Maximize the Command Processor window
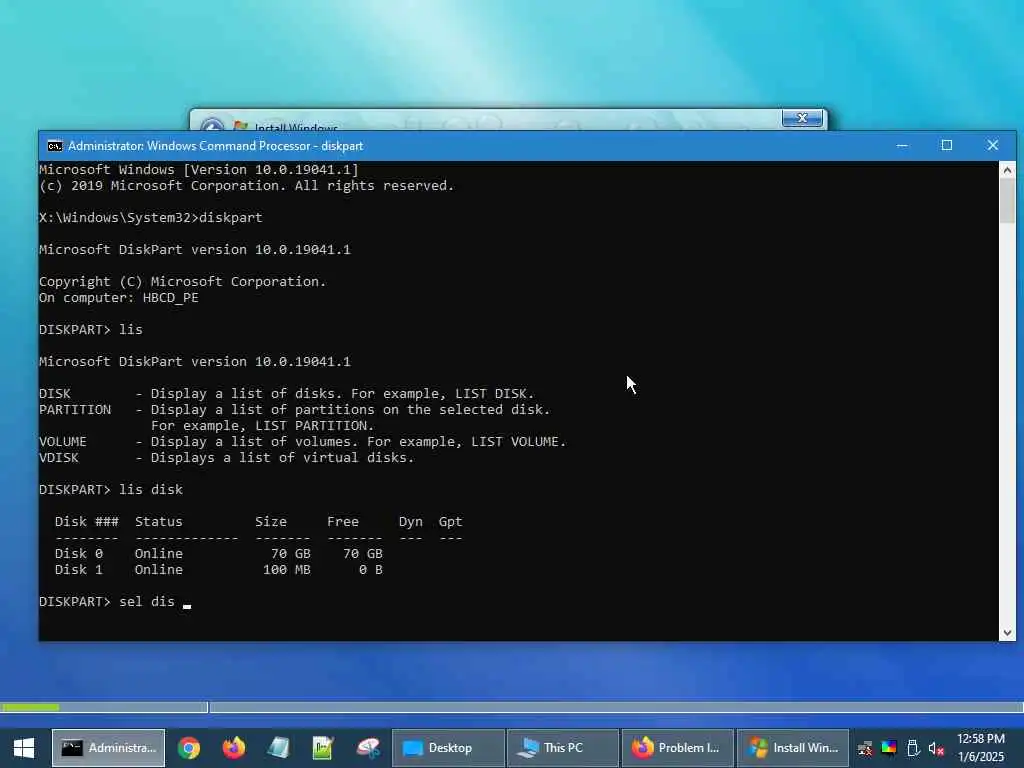This screenshot has height=768, width=1024. point(947,146)
